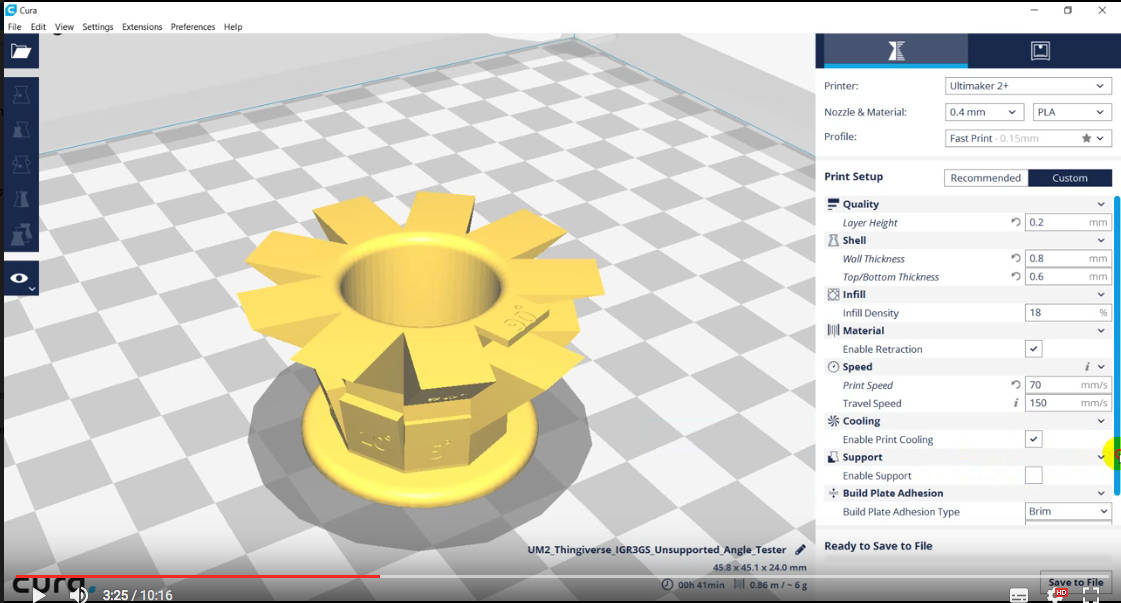Open the PLA material dropdown
The width and height of the screenshot is (1121, 603).
click(1072, 112)
